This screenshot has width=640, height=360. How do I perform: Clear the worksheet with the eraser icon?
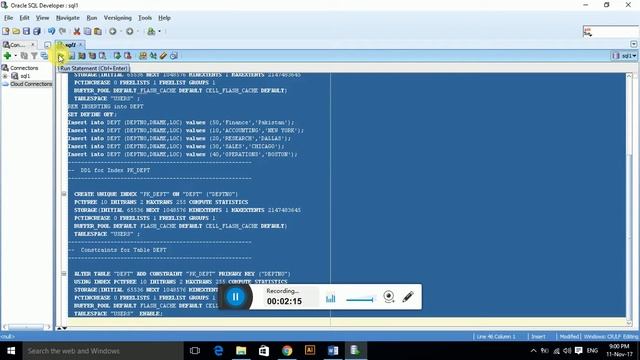tap(163, 56)
